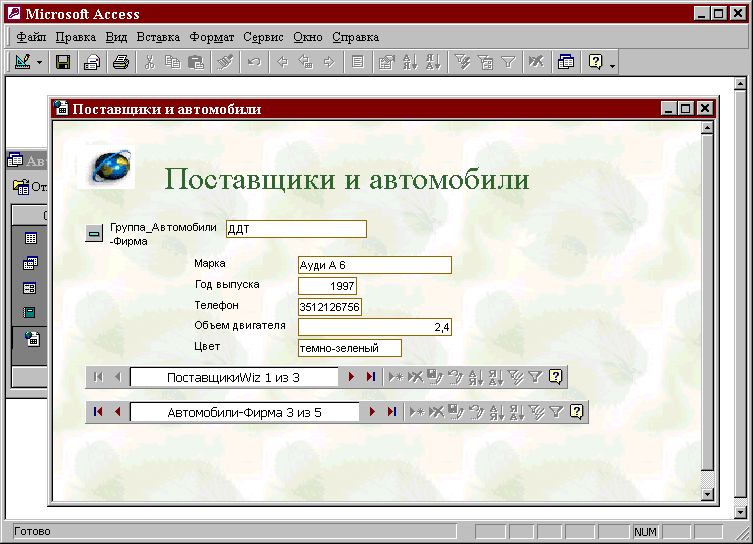Image resolution: width=753 pixels, height=544 pixels.
Task: Open the Файл menu
Action: [31, 37]
